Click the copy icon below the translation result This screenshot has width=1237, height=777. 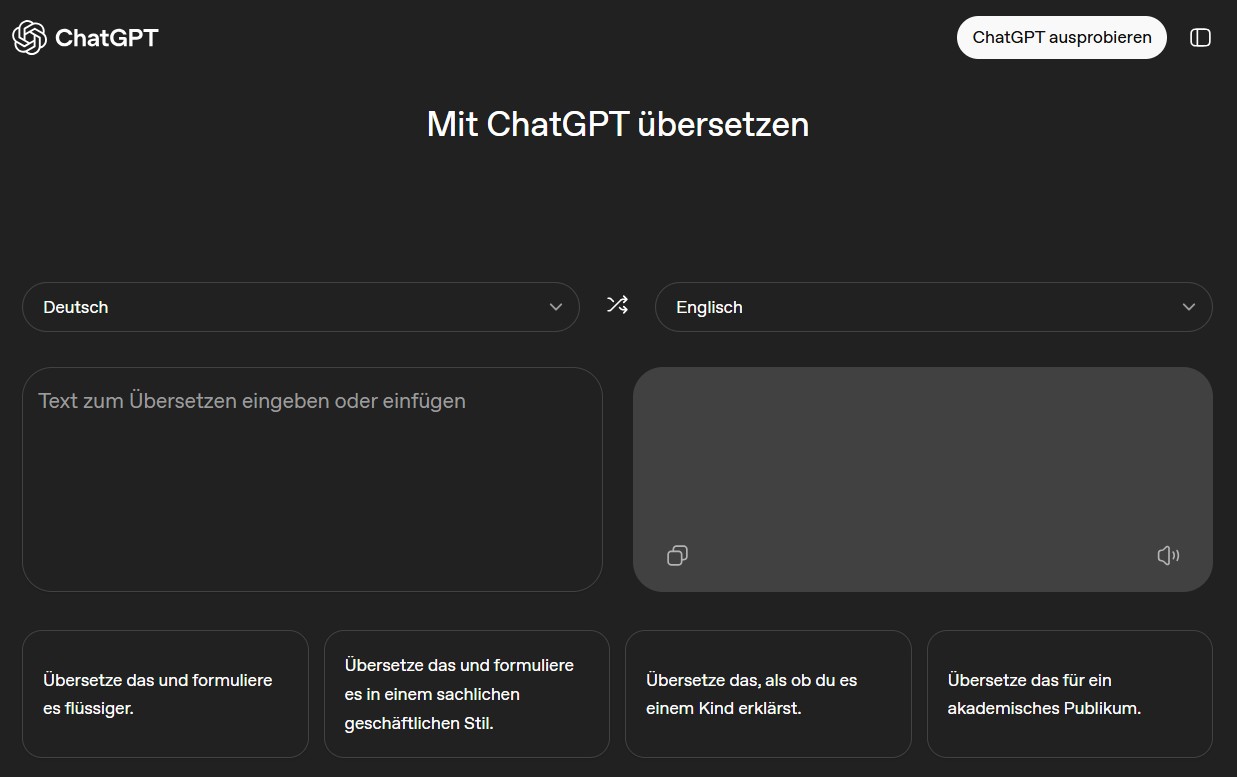[x=677, y=555]
